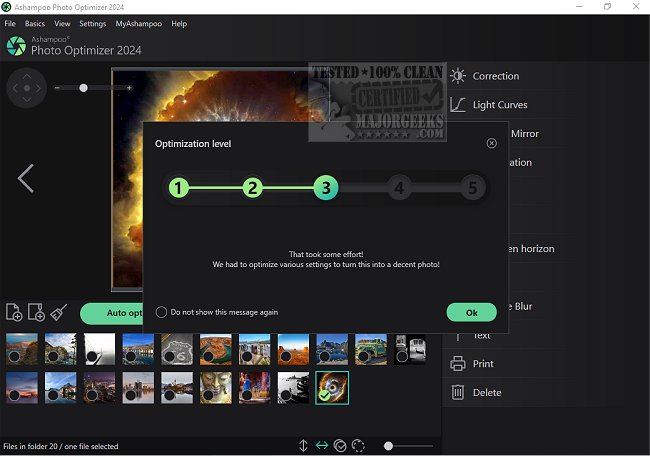
Task: Open the Basics menu
Action: click(35, 24)
